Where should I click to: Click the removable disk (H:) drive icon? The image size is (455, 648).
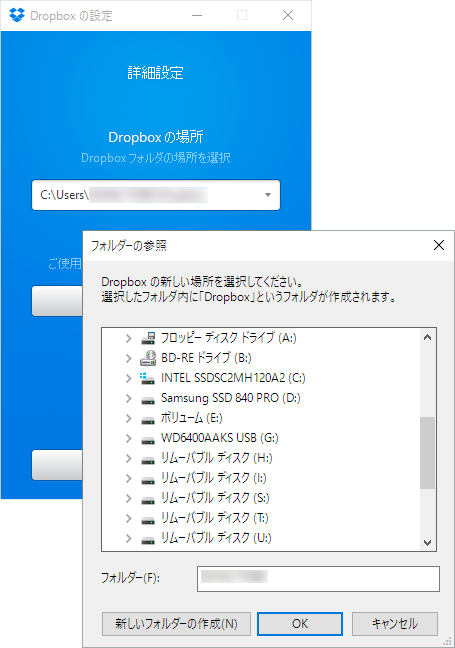coord(148,460)
